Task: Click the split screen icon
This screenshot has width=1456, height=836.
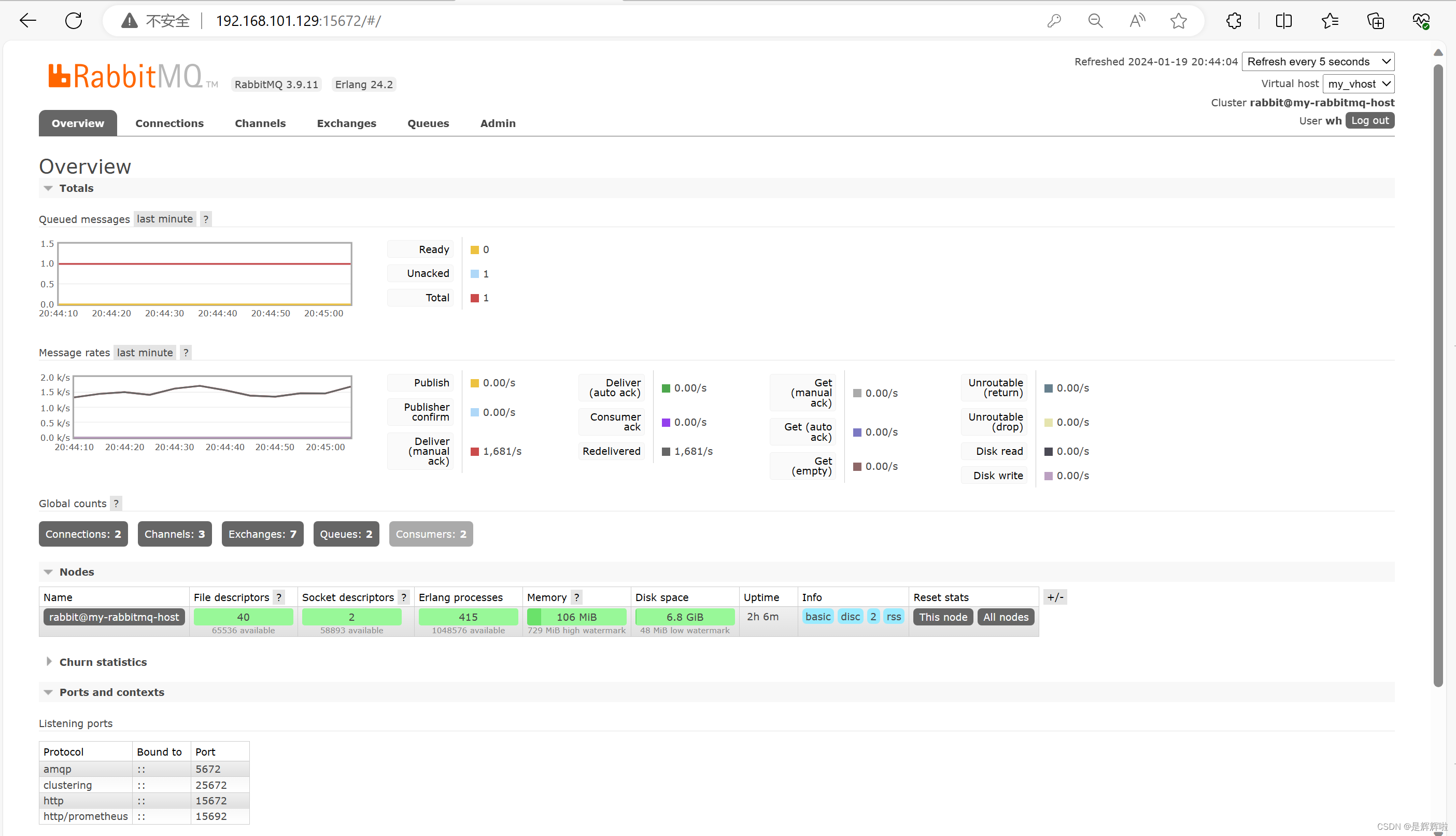Action: pyautogui.click(x=1283, y=21)
